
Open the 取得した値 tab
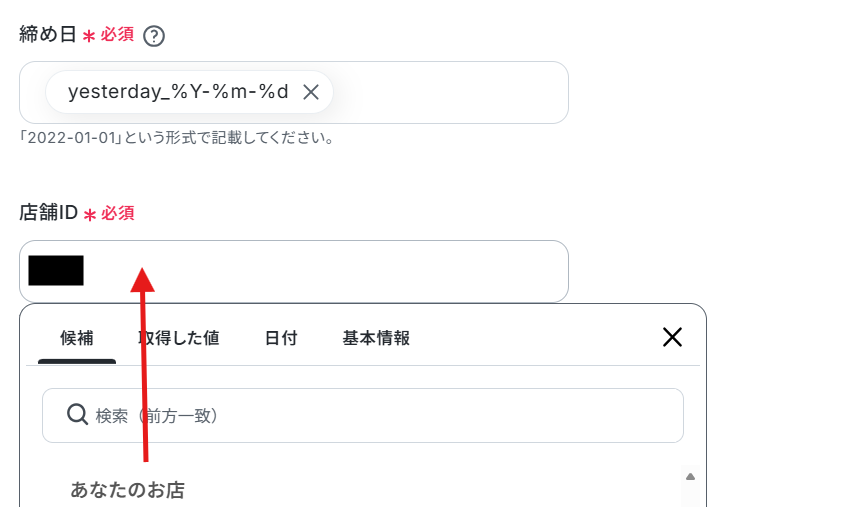(x=179, y=339)
